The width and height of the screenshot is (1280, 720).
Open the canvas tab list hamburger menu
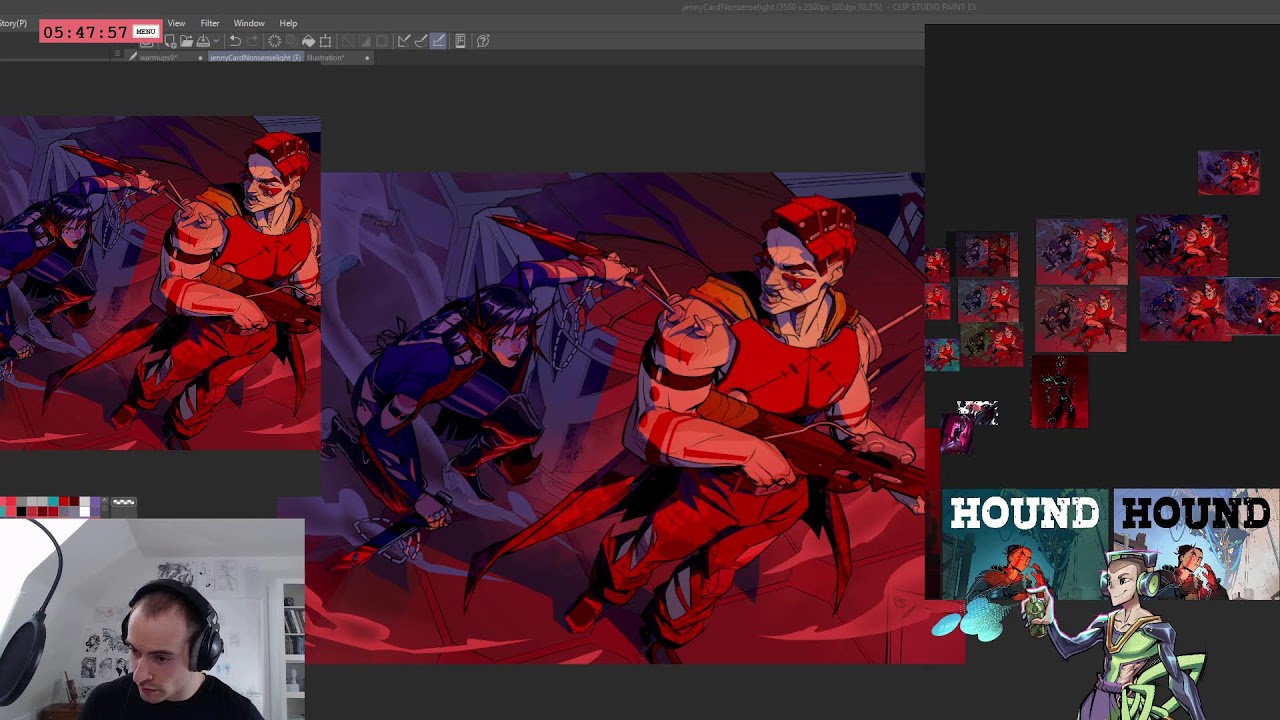(x=117, y=55)
